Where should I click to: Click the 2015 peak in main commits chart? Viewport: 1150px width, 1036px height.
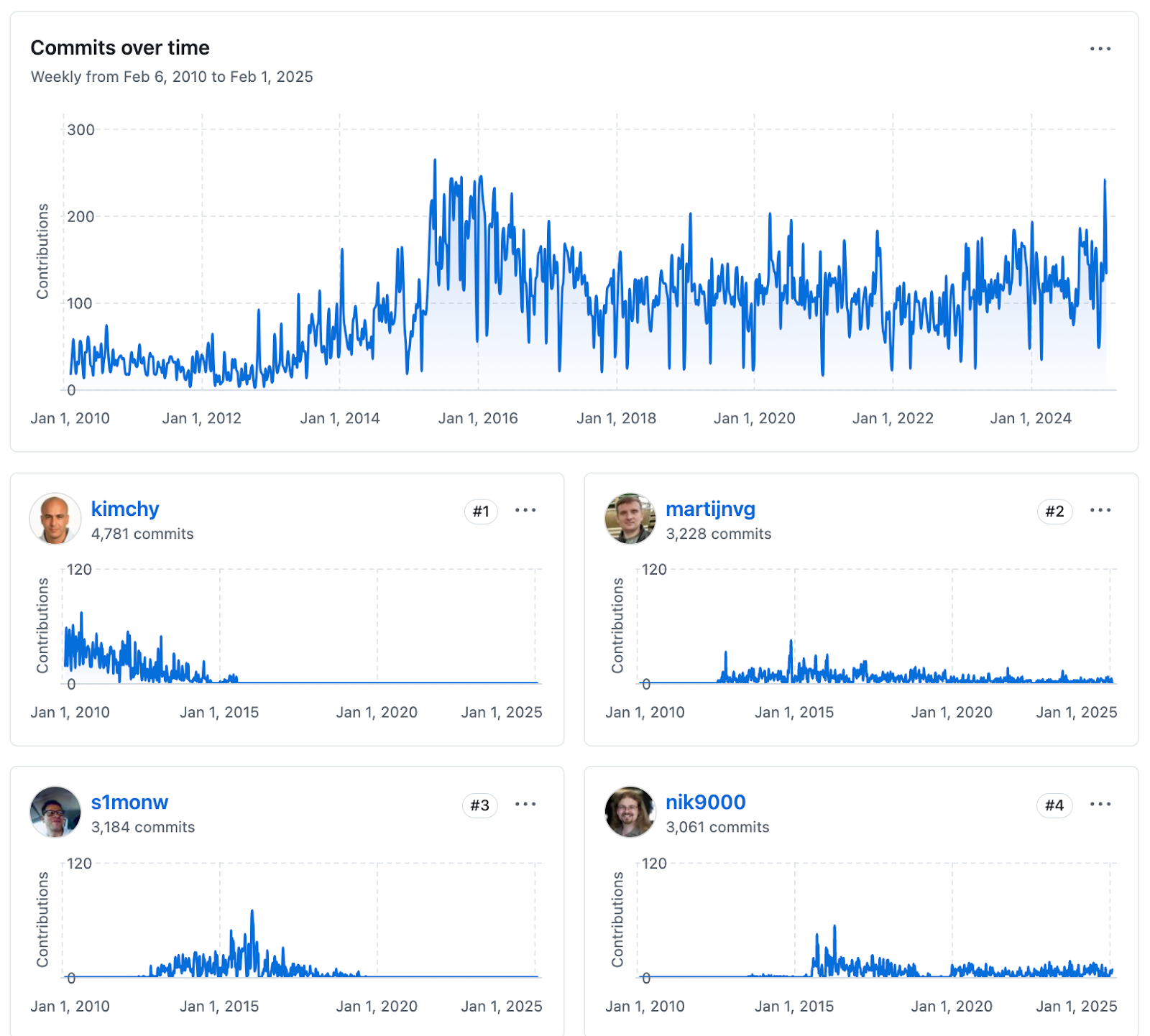click(435, 161)
